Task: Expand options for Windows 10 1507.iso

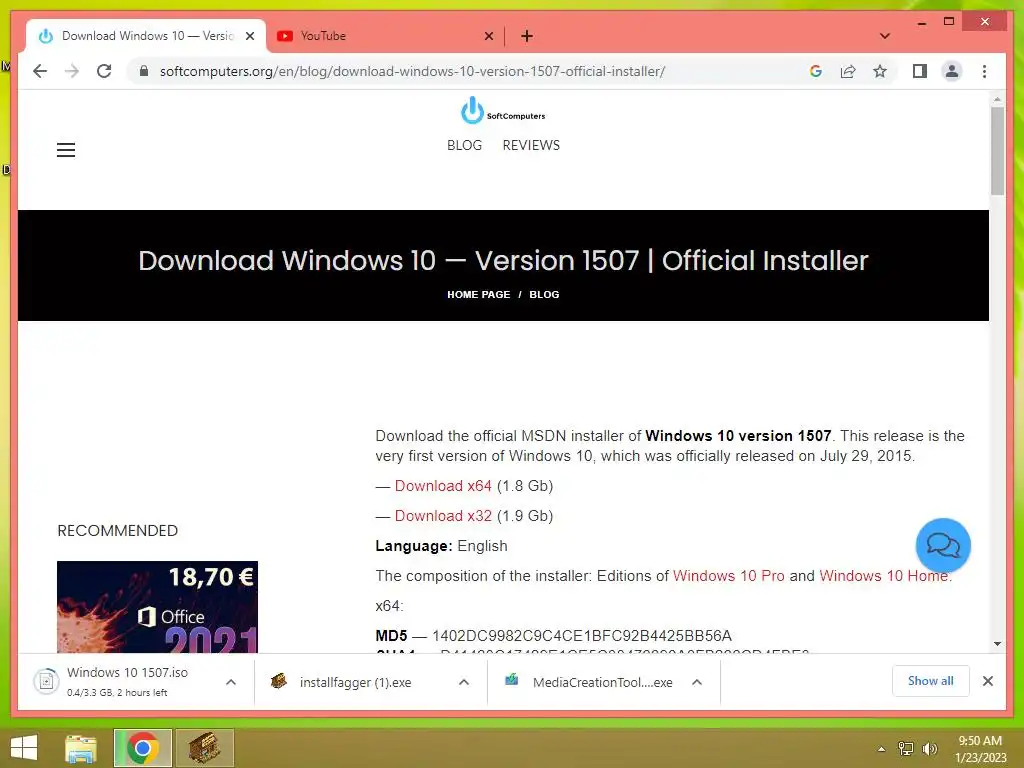Action: (x=231, y=682)
